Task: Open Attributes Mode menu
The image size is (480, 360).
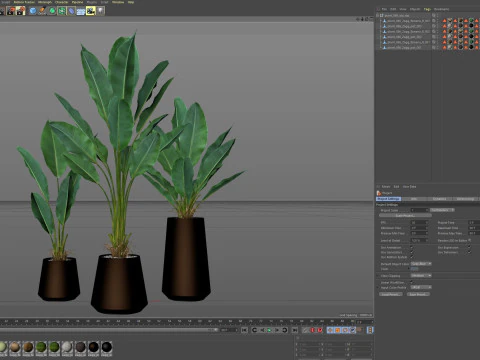Action: (x=386, y=187)
